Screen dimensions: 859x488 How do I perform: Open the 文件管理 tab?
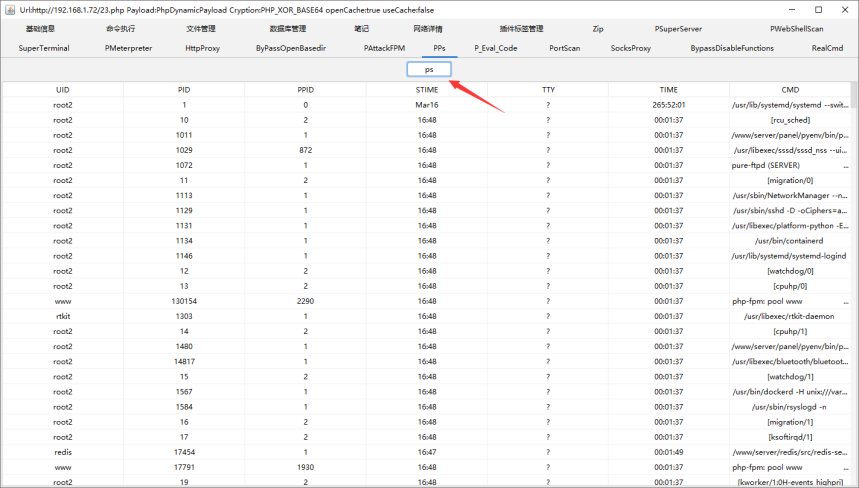point(200,29)
